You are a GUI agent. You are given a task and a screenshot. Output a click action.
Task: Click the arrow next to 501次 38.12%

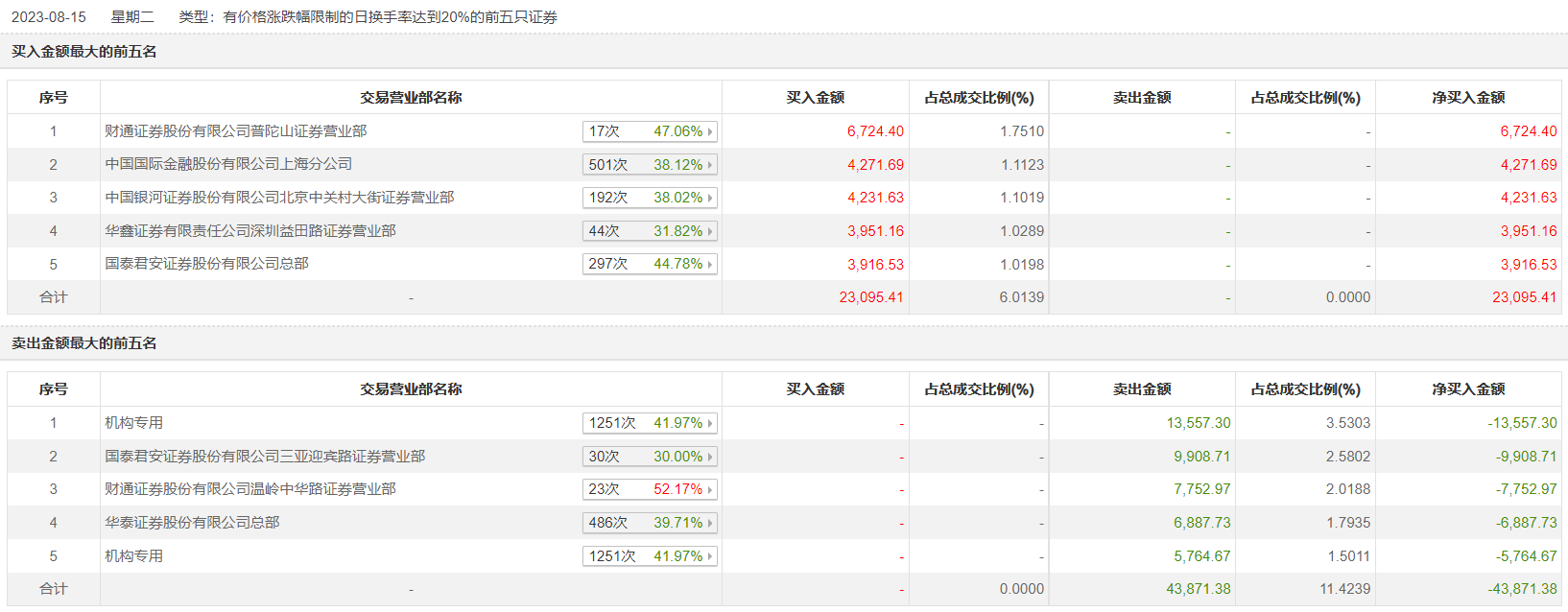click(x=710, y=165)
